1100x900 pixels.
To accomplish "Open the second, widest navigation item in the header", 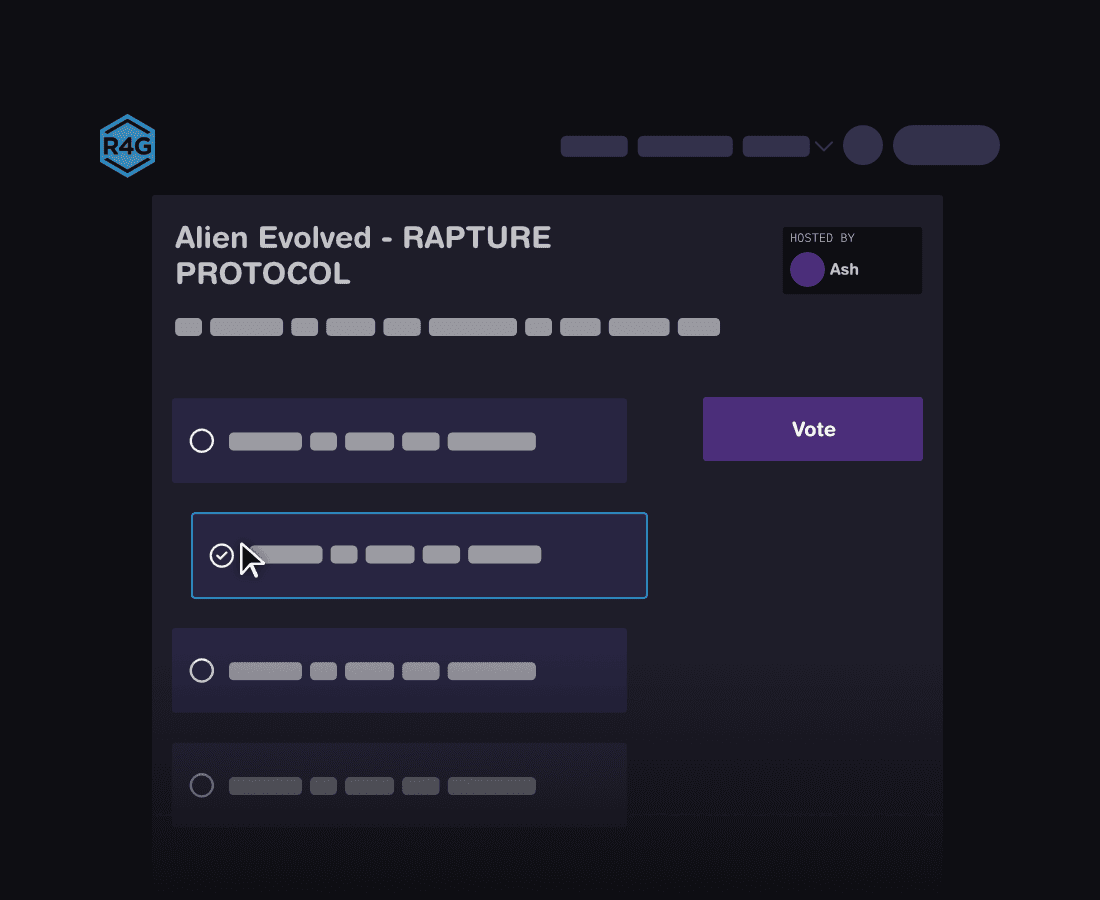I will point(685,146).
